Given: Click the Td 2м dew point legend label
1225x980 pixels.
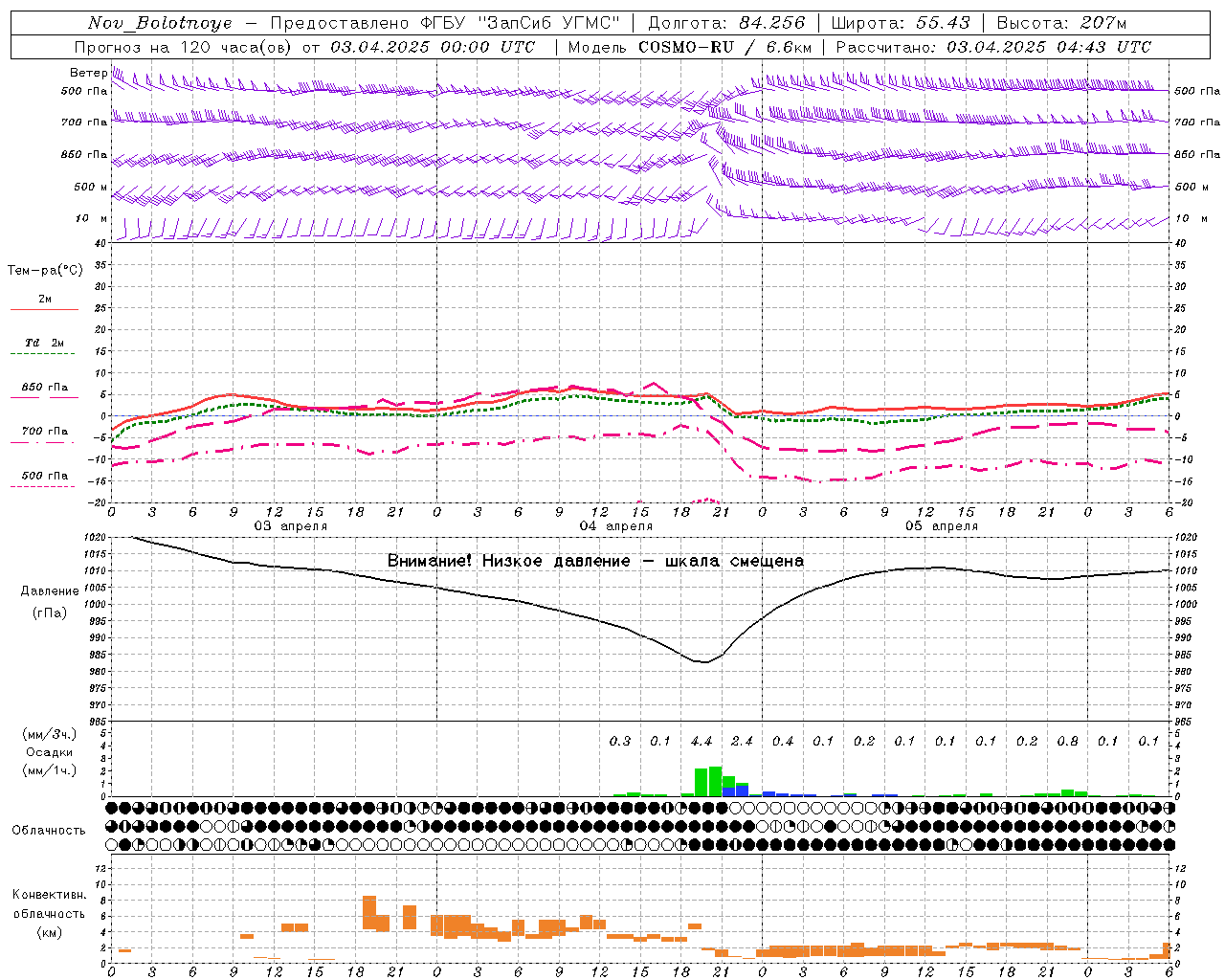Looking at the screenshot, I should [45, 343].
